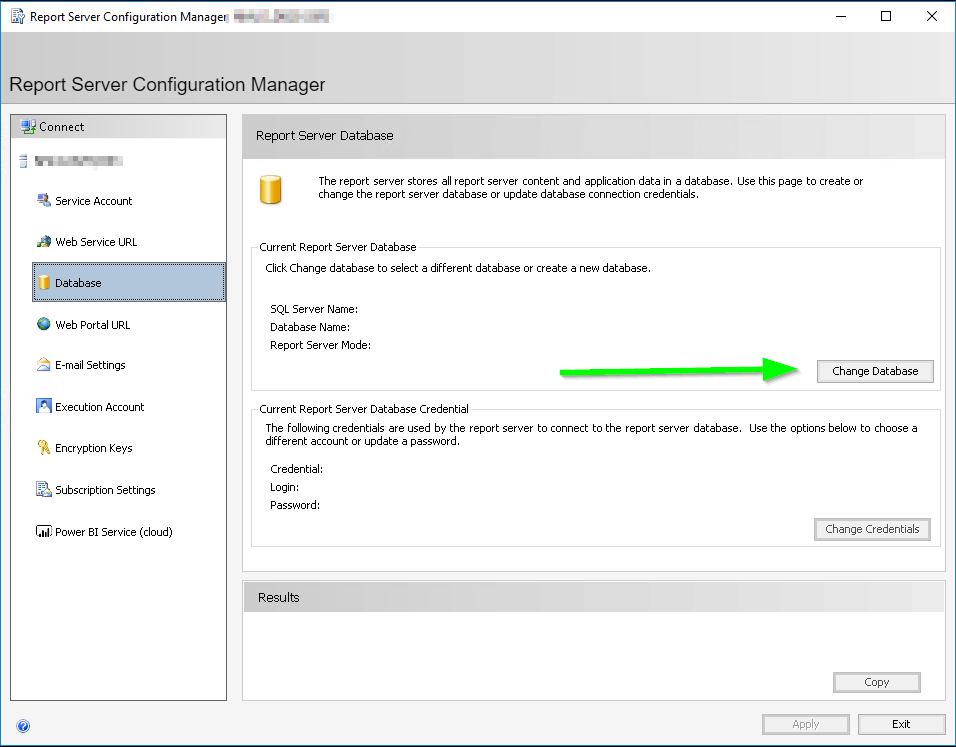The height and width of the screenshot is (747, 956).
Task: Click the Change Database button
Action: coord(875,371)
